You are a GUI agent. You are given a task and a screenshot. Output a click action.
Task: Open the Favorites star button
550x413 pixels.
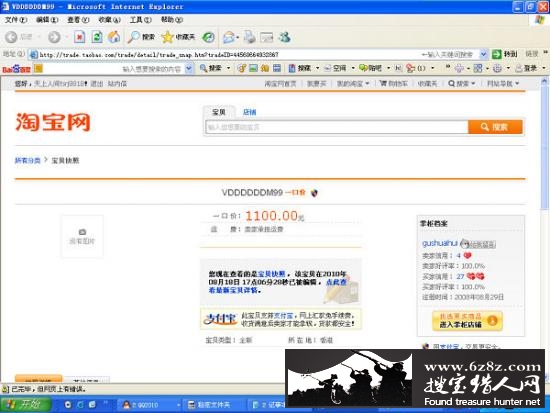(178, 37)
